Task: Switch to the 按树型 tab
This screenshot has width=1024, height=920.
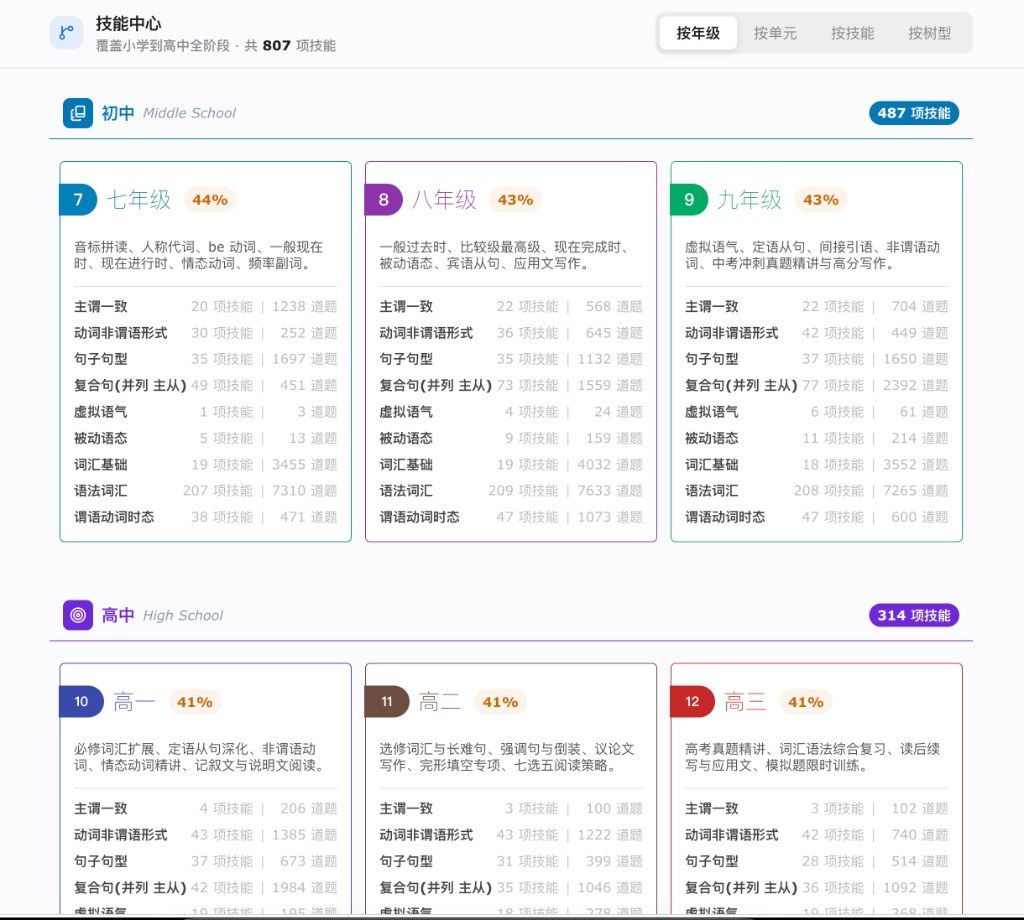Action: click(929, 33)
